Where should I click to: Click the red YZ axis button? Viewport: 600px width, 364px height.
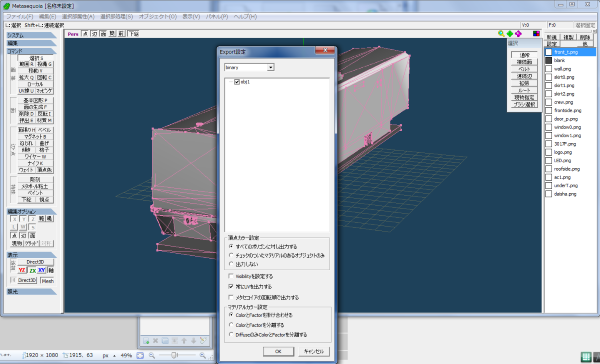[x=22, y=270]
